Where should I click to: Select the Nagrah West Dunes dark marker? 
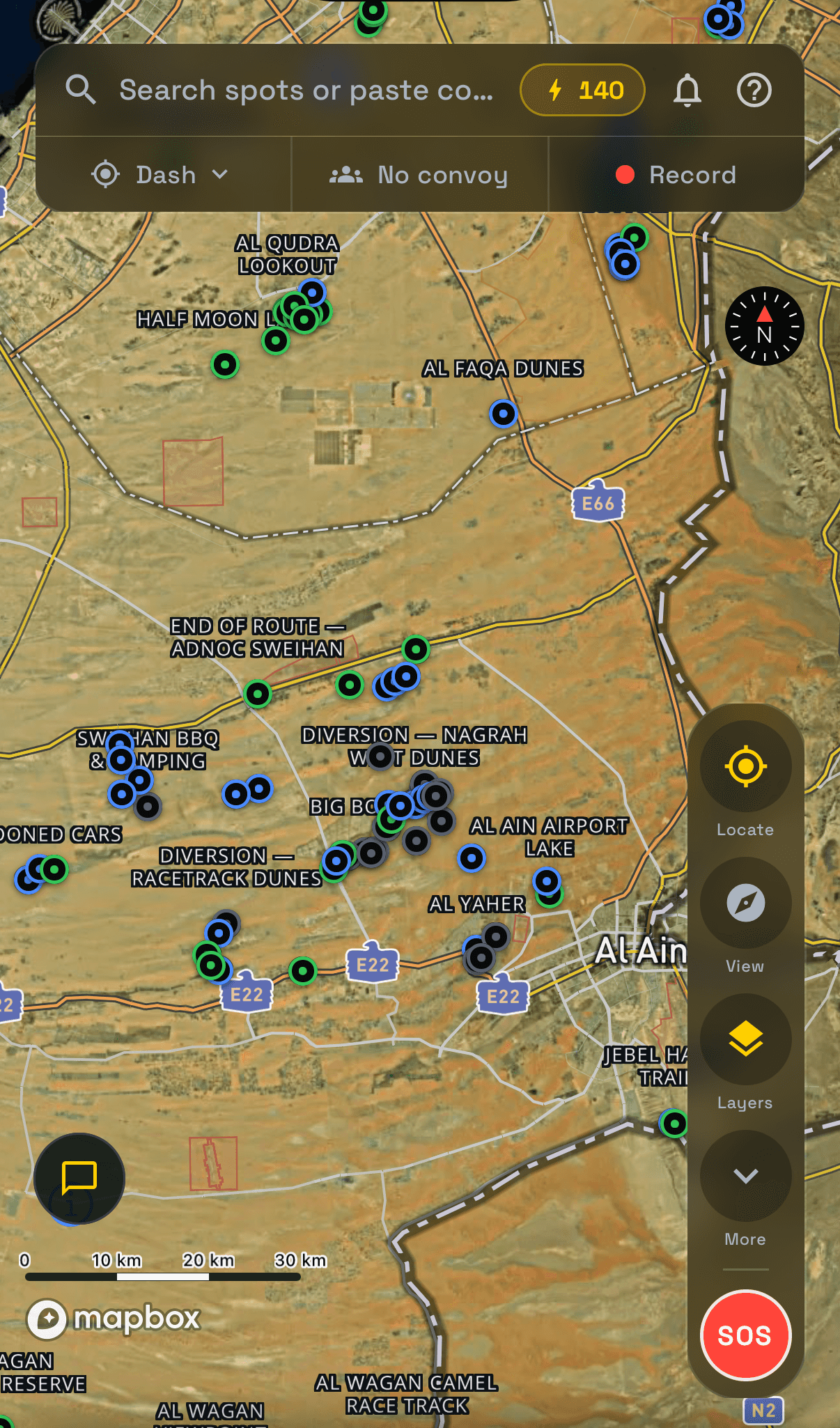(x=380, y=756)
